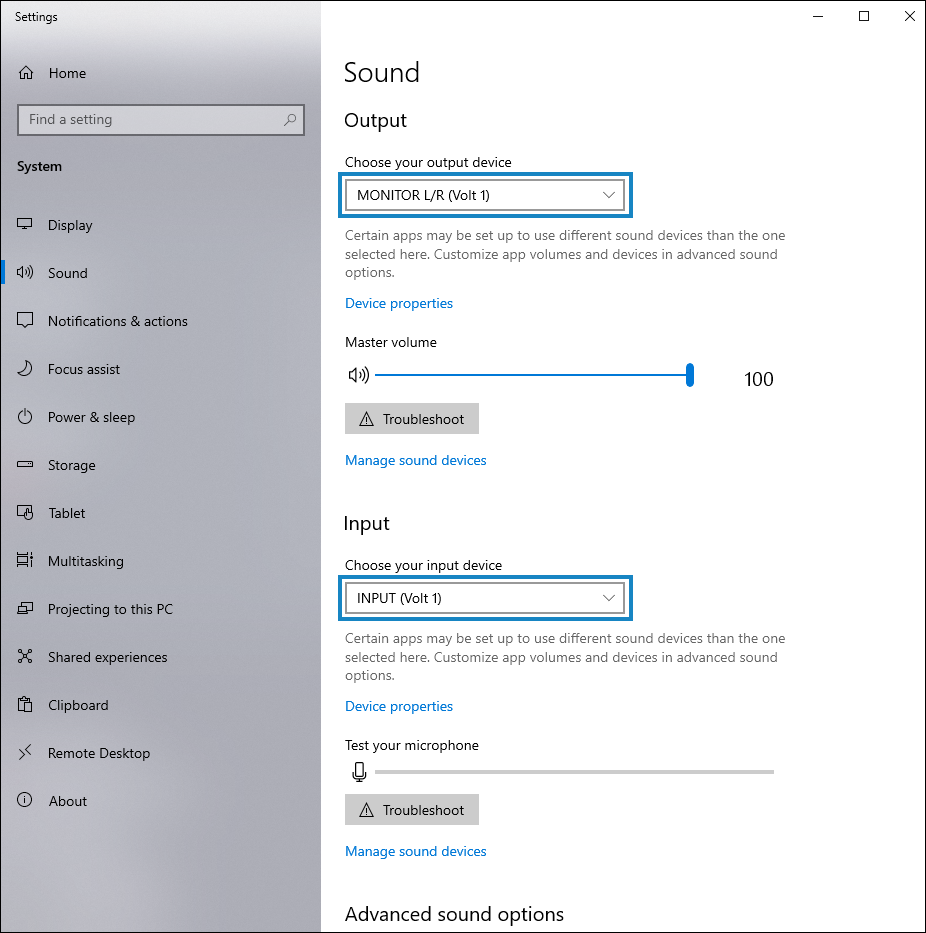Open the output device dropdown
The width and height of the screenshot is (926, 933).
coord(485,195)
